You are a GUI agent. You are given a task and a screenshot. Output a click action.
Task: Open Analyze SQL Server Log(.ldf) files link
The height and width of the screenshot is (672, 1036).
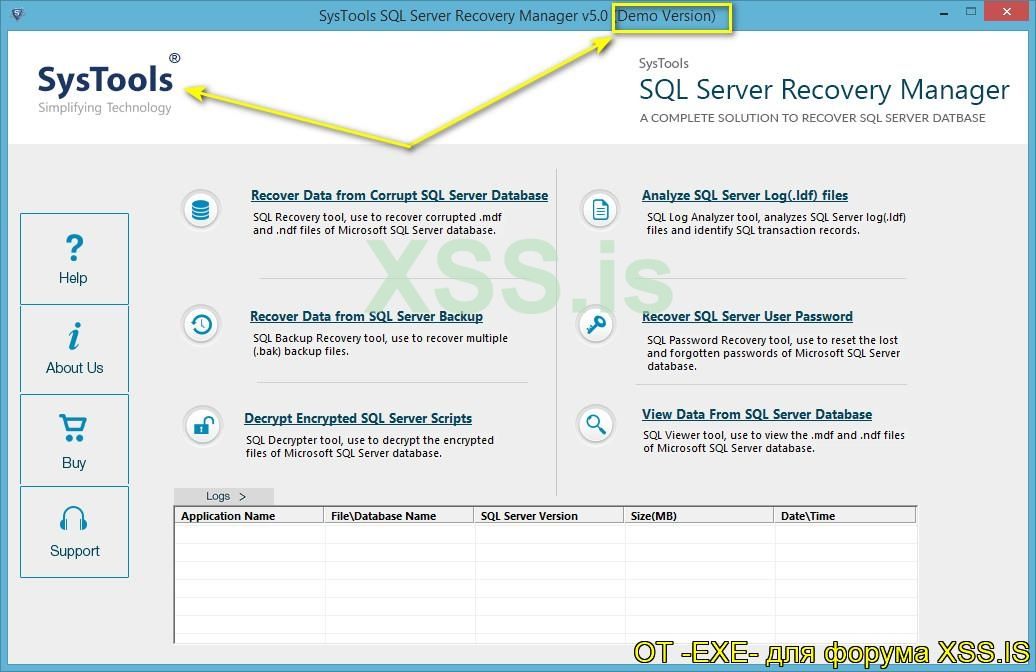[x=745, y=196]
